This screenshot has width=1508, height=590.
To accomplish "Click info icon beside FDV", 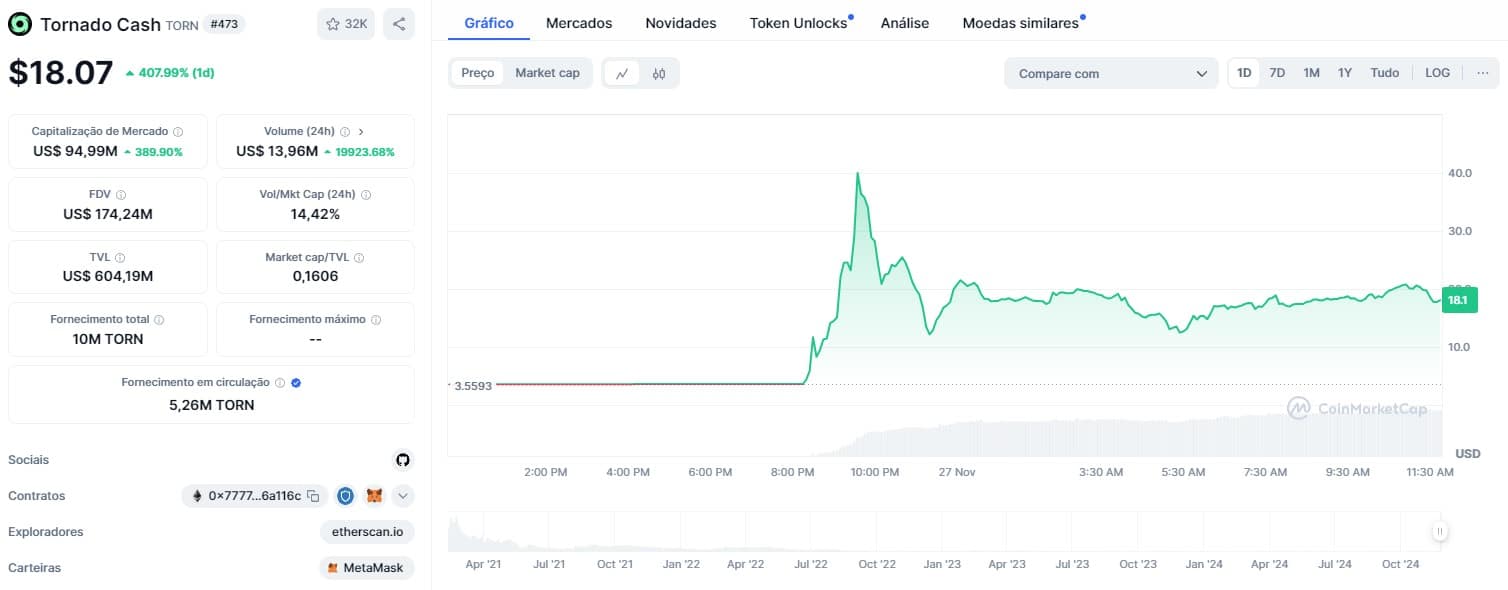I will point(121,195).
